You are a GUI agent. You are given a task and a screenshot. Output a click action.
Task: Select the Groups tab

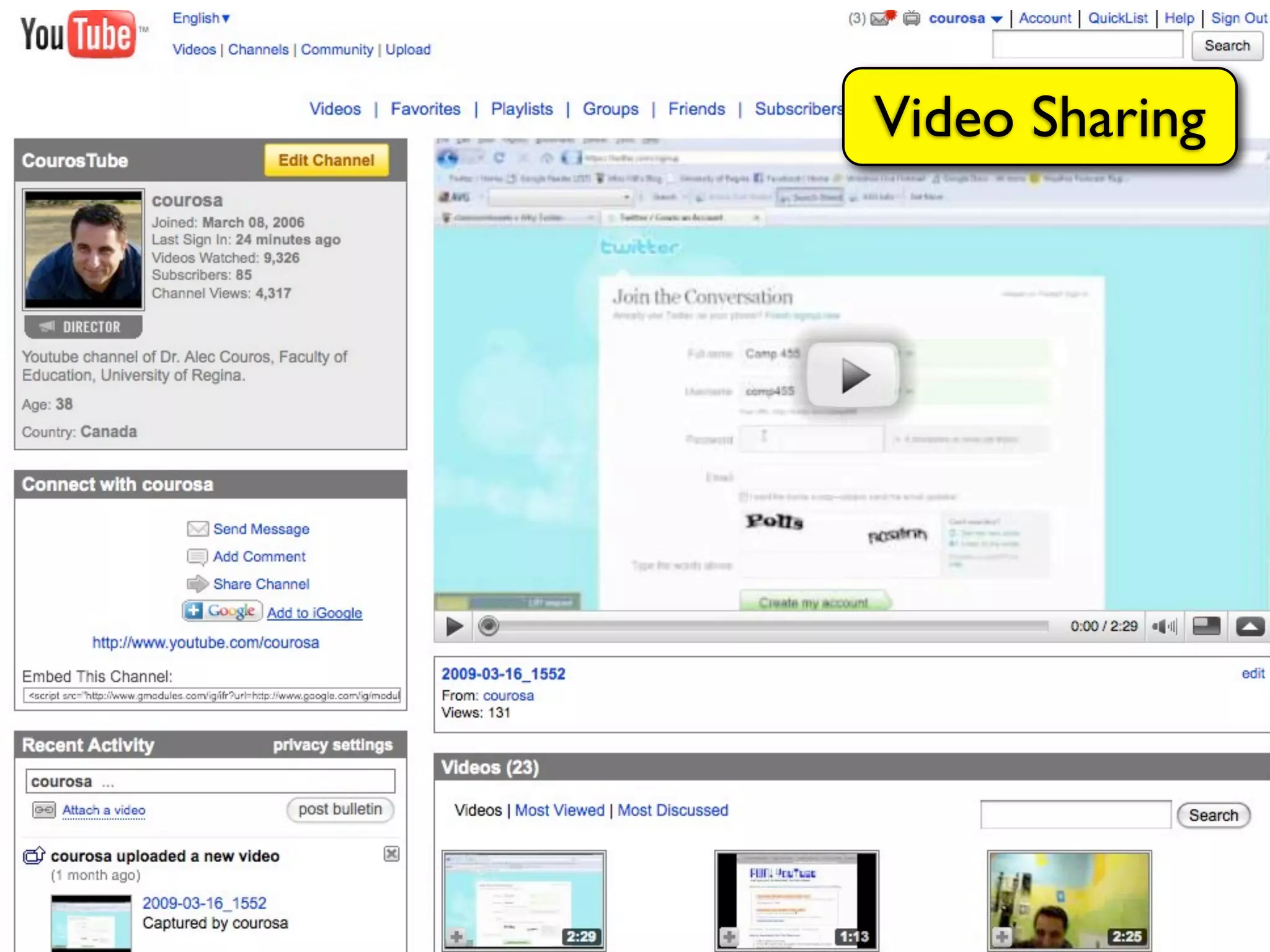pos(610,109)
